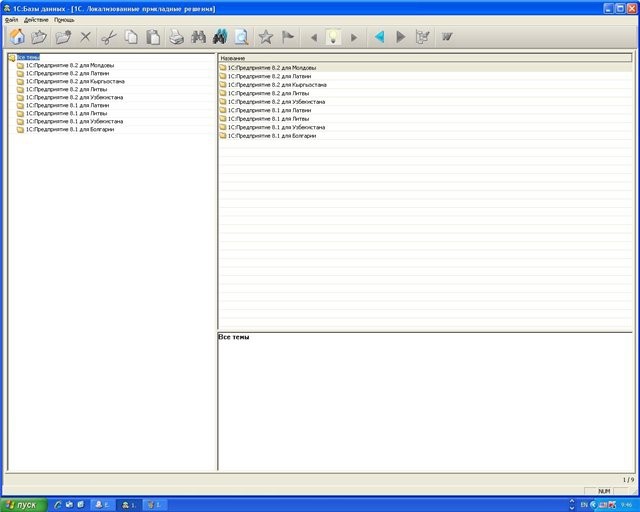This screenshot has height=512, width=640.
Task: Click the blue-black binoculars icon
Action: click(220, 37)
